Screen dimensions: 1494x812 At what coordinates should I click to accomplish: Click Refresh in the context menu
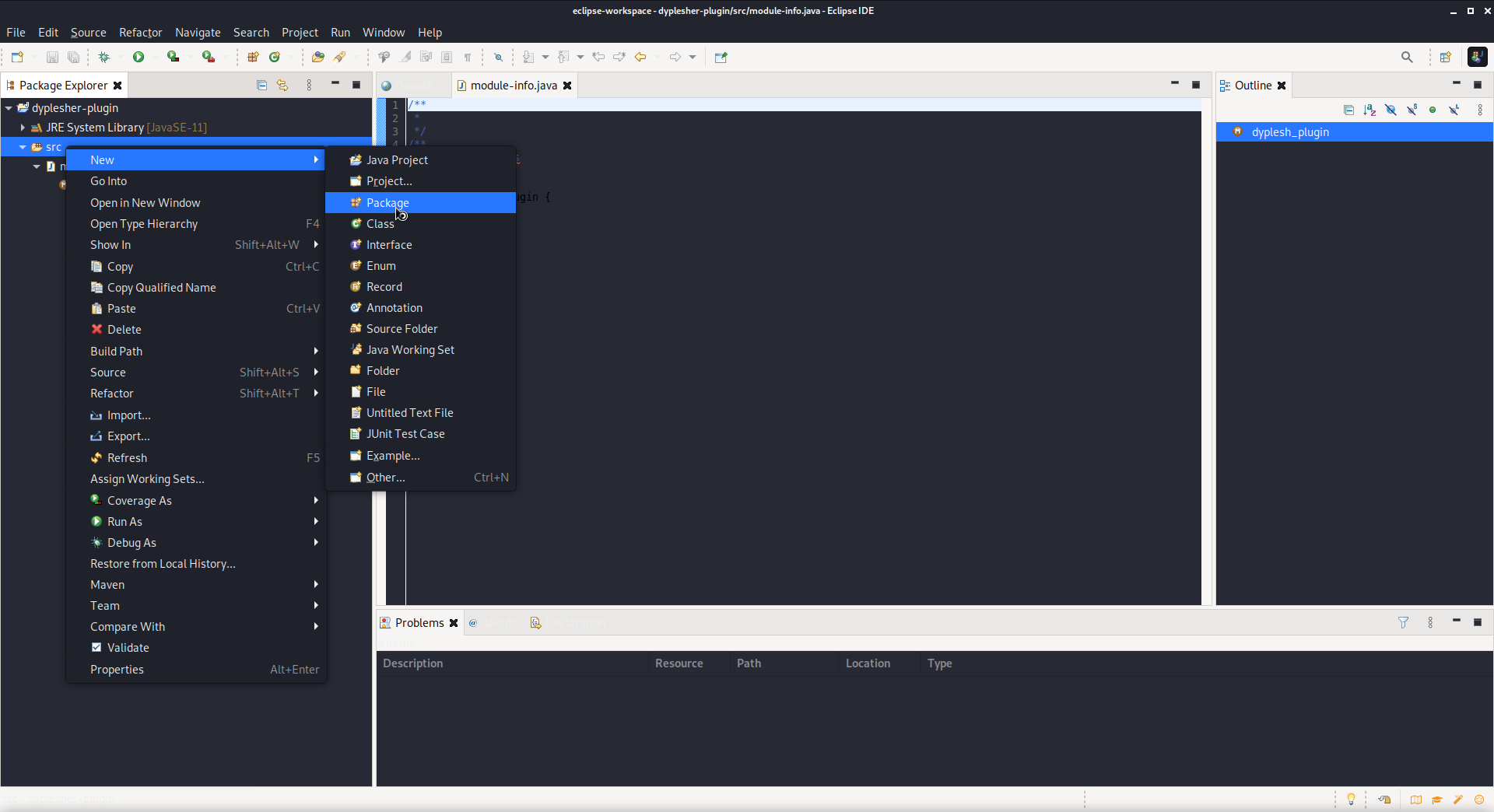196,458
